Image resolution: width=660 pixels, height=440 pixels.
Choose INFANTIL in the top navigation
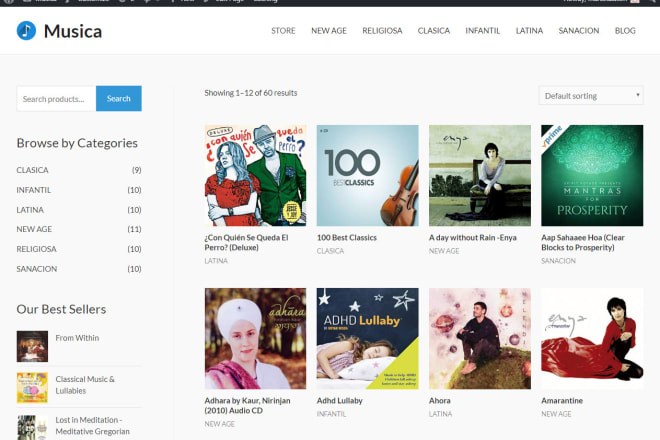point(483,31)
